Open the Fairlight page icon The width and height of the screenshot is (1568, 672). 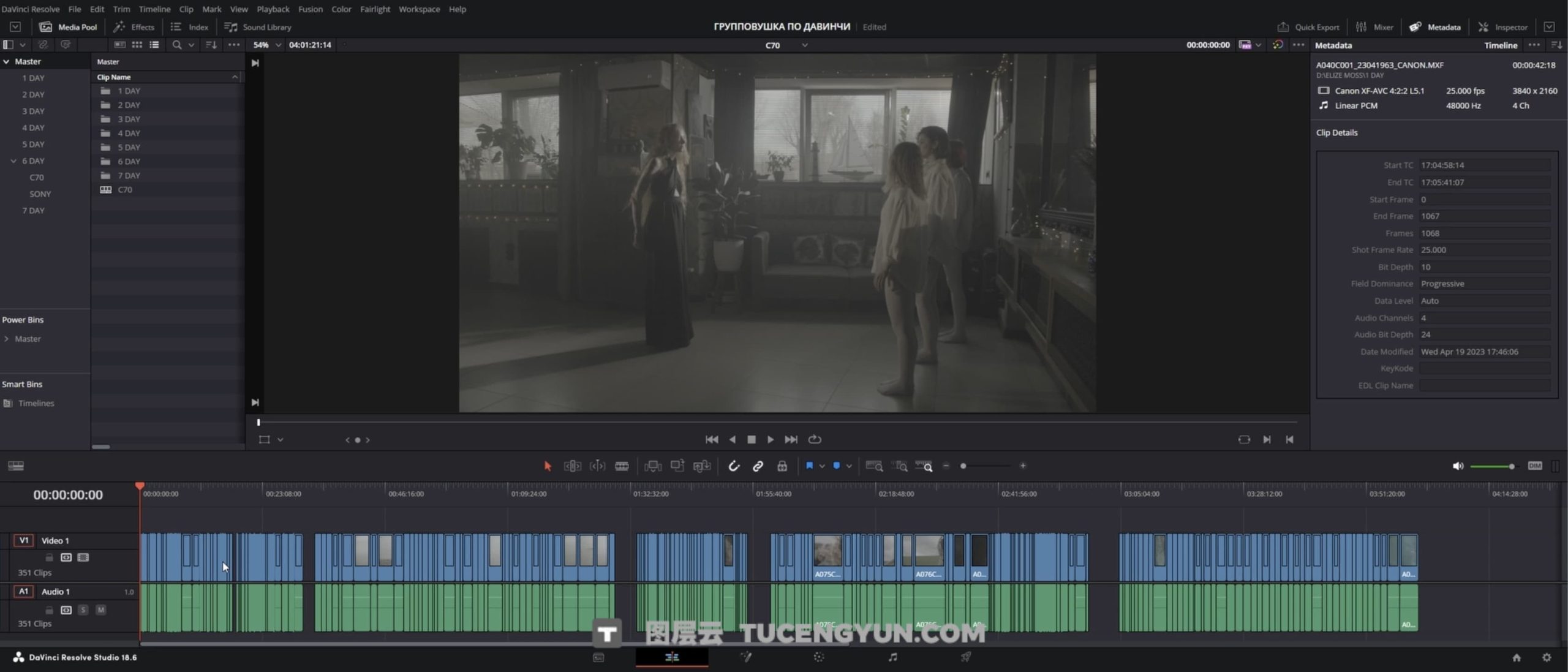pos(892,657)
